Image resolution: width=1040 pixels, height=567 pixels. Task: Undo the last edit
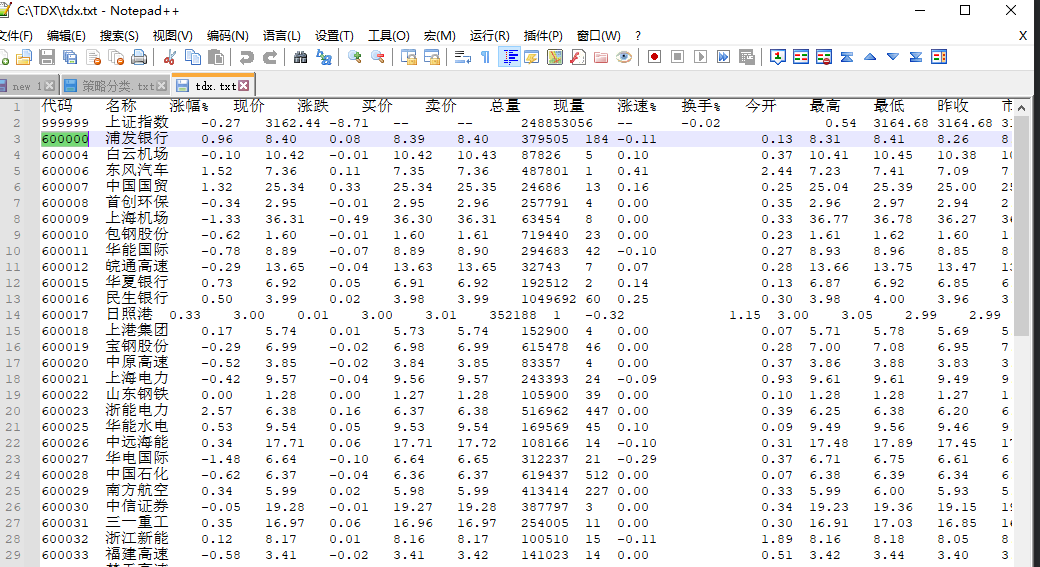246,57
